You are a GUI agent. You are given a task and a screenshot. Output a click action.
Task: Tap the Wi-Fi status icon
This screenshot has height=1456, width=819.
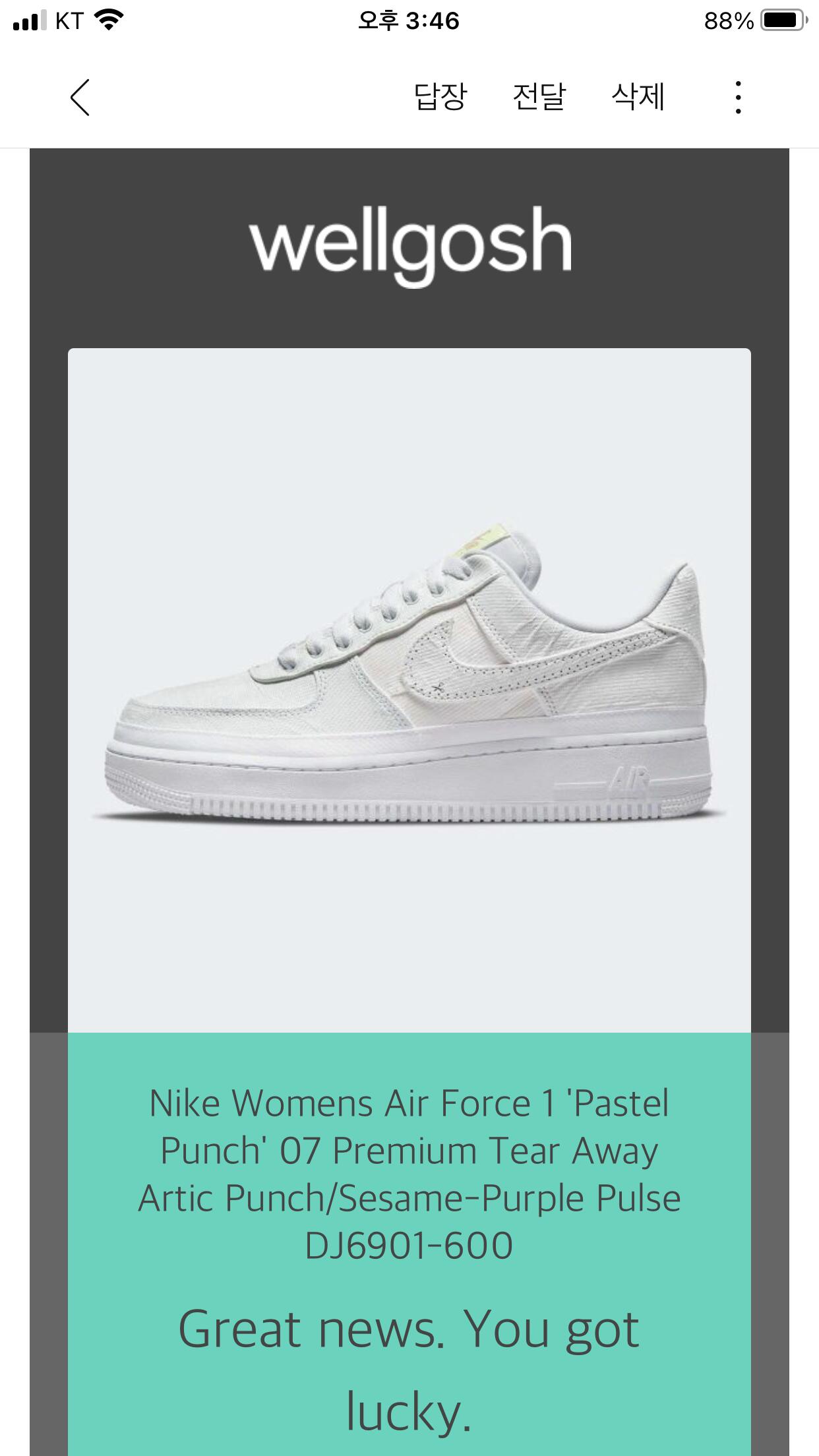coord(109,20)
